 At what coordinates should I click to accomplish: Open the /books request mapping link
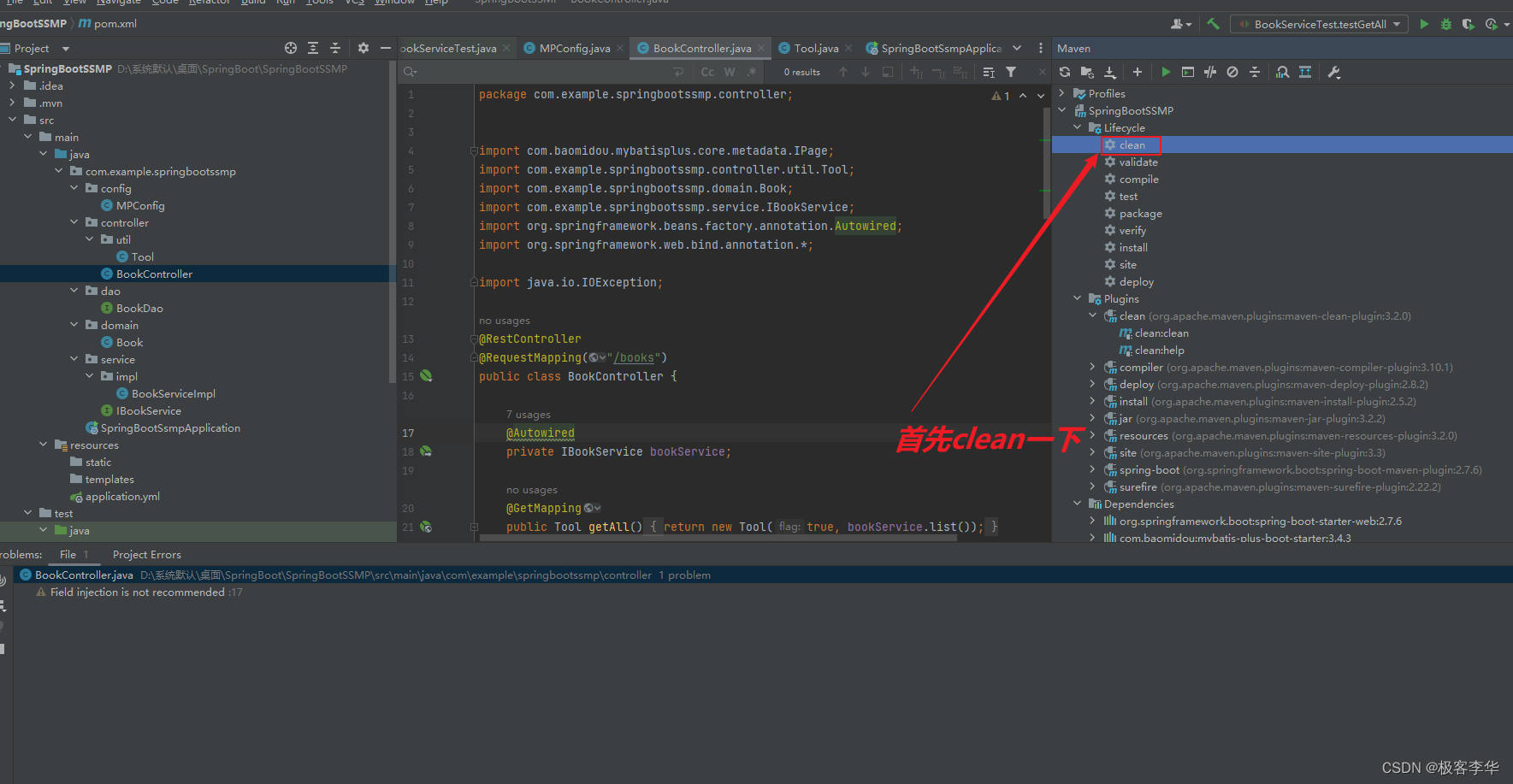point(636,358)
